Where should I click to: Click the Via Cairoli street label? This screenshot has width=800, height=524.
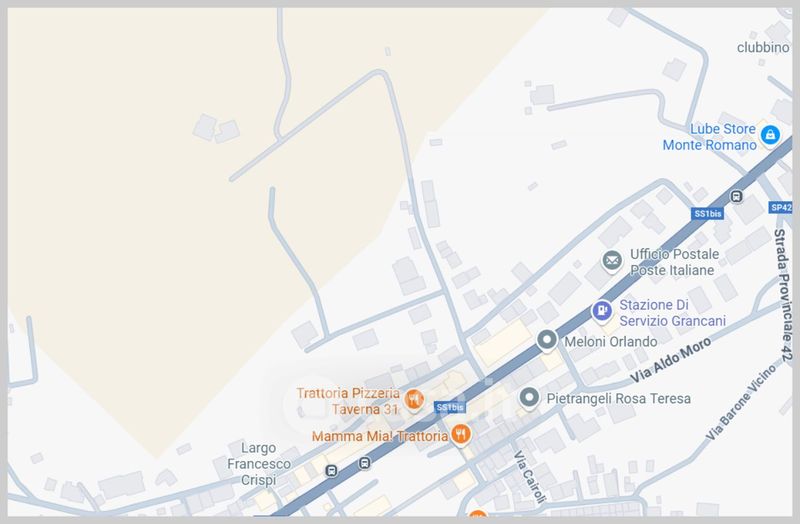(530, 477)
